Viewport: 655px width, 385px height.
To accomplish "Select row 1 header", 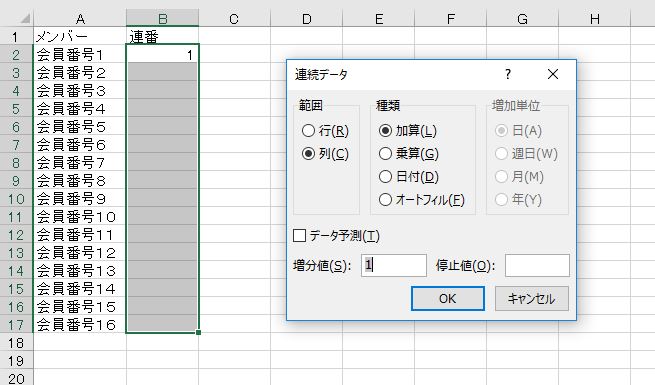I will click(x=16, y=36).
